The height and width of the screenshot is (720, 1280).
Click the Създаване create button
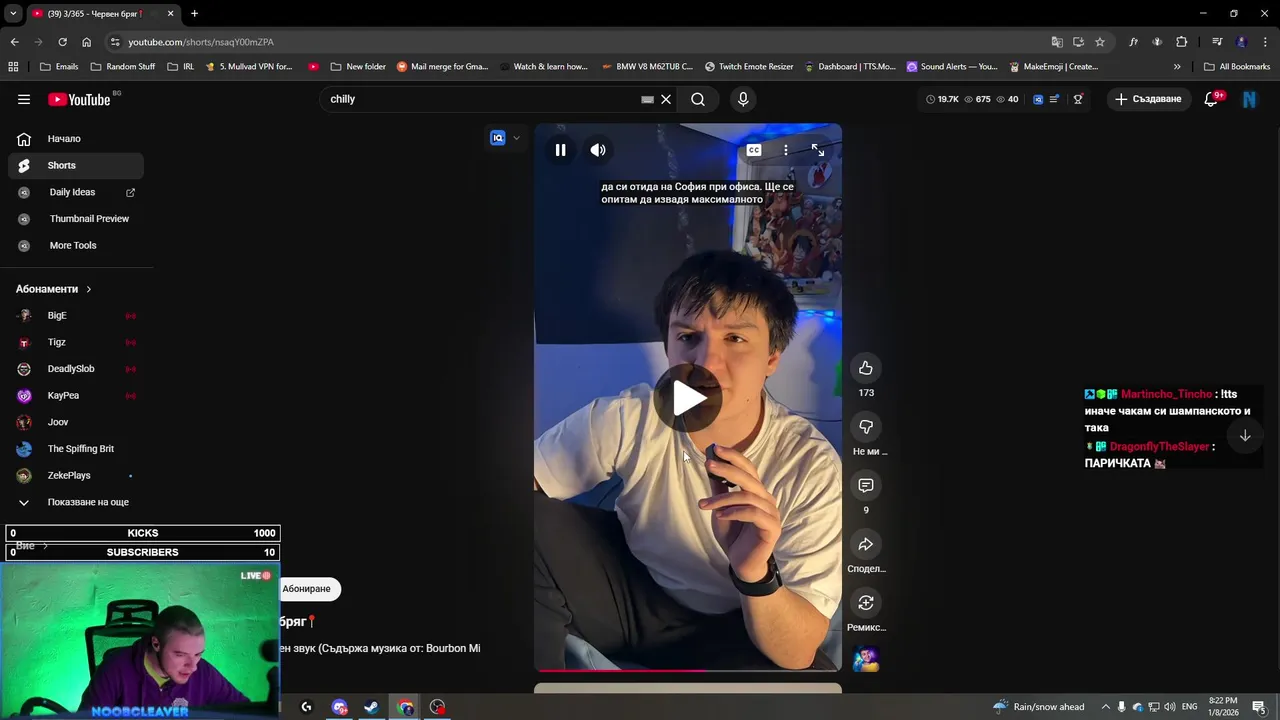(1148, 99)
